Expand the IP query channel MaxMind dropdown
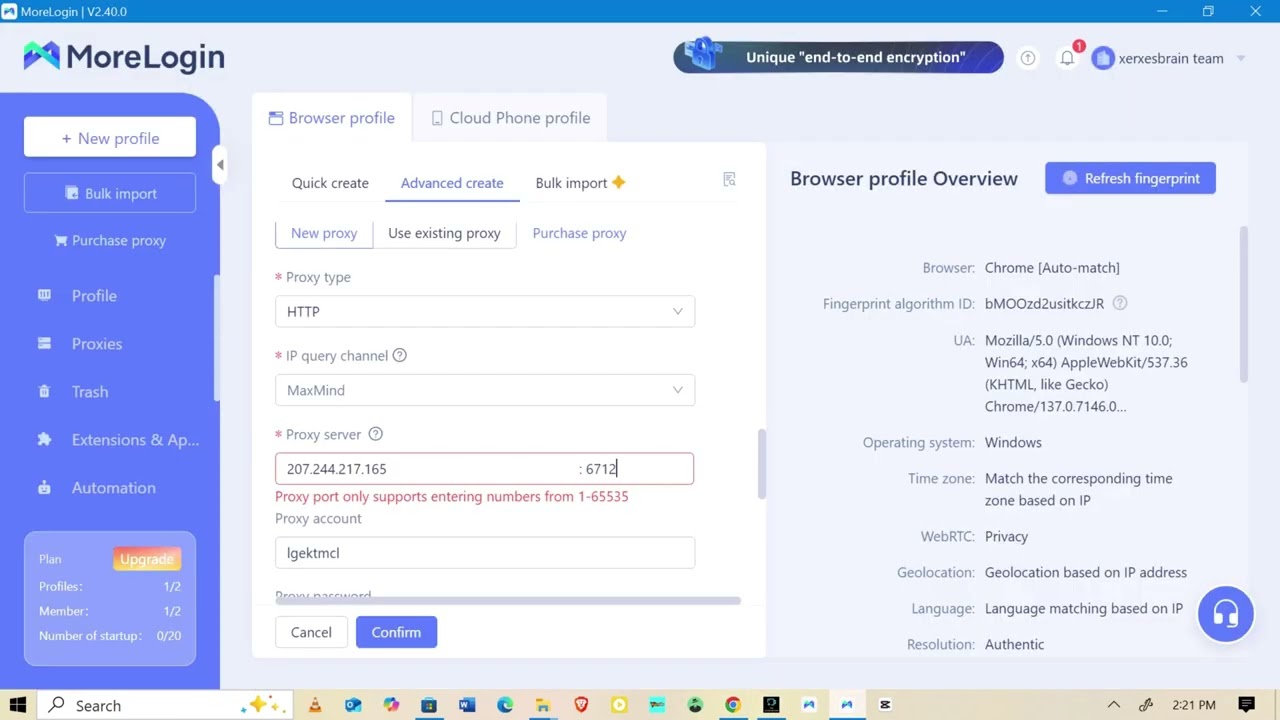The width and height of the screenshot is (1280, 720). pos(485,390)
